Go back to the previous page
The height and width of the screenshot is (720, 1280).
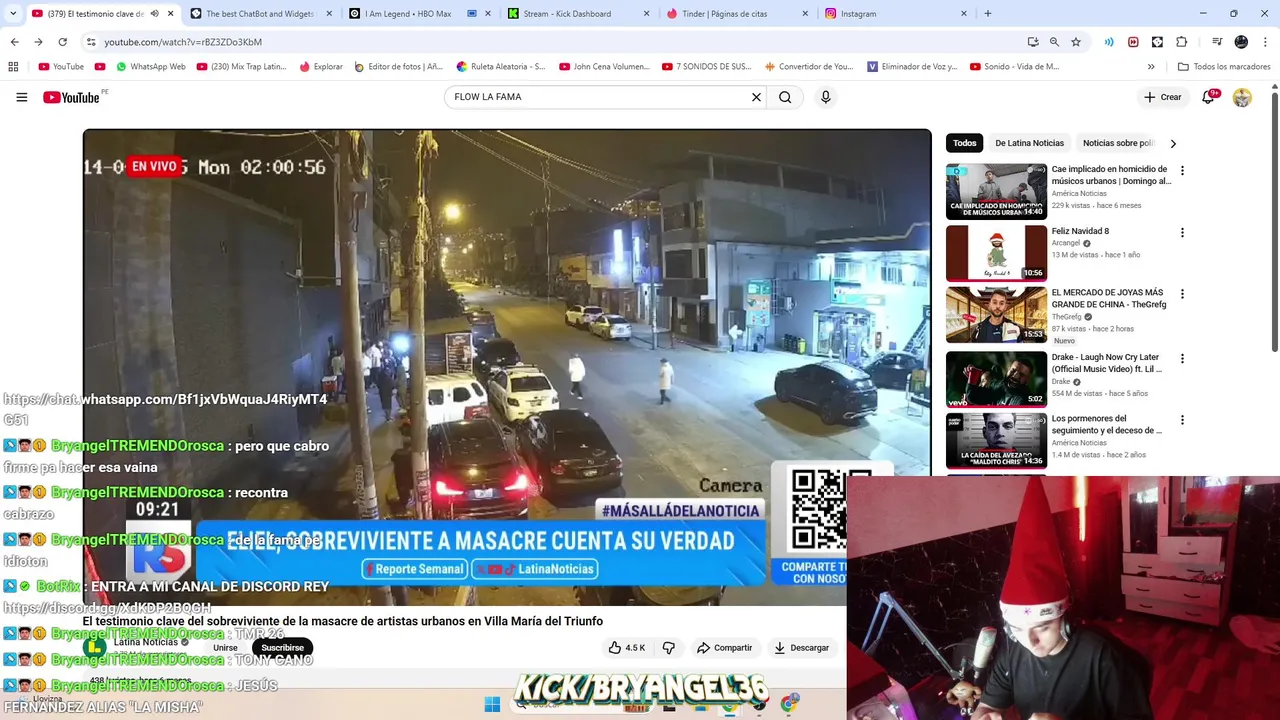click(14, 42)
